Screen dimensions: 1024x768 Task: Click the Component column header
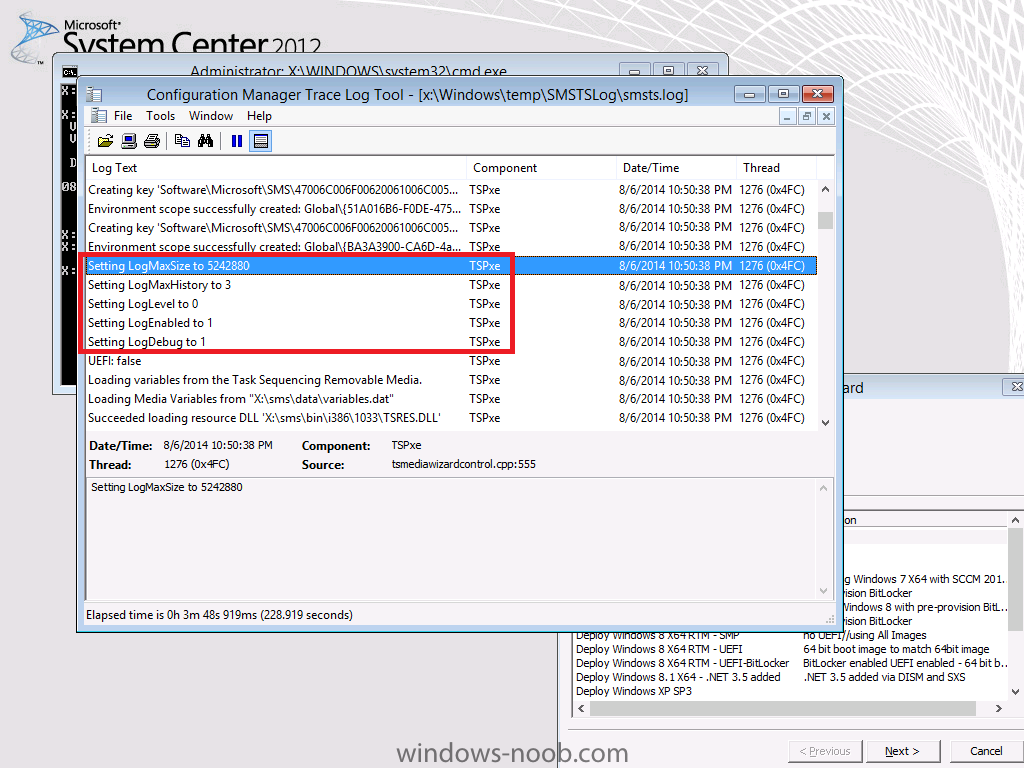coord(541,168)
